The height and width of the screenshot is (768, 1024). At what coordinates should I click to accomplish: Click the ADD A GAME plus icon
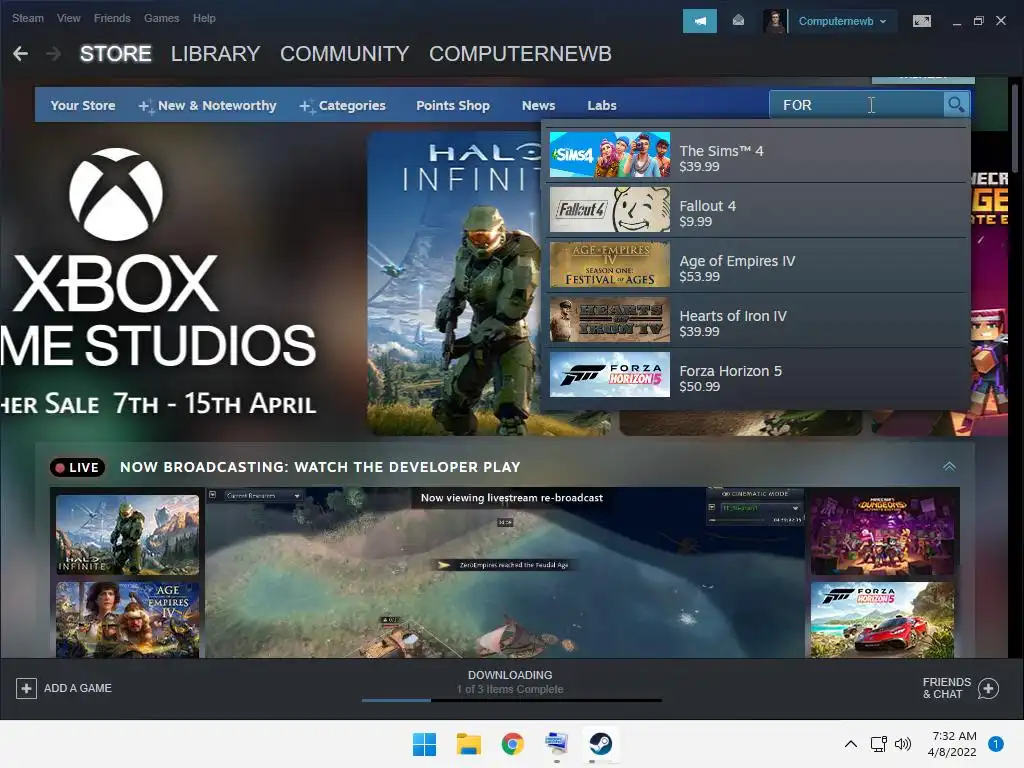point(26,688)
